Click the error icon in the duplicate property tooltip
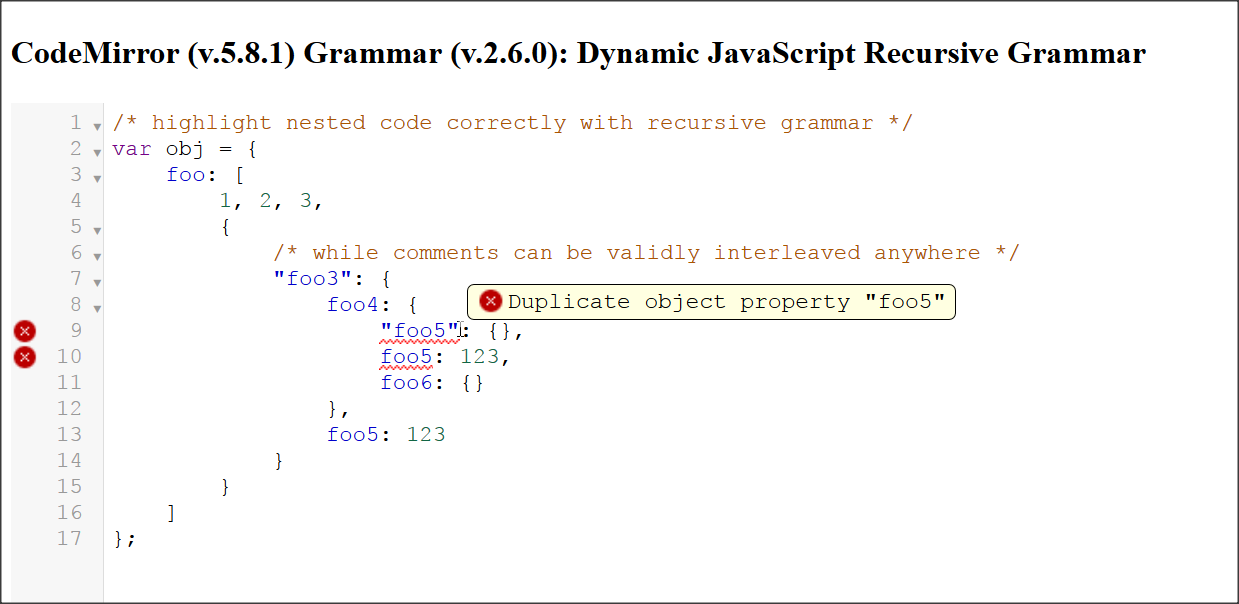Image resolution: width=1239 pixels, height=604 pixels. [491, 302]
